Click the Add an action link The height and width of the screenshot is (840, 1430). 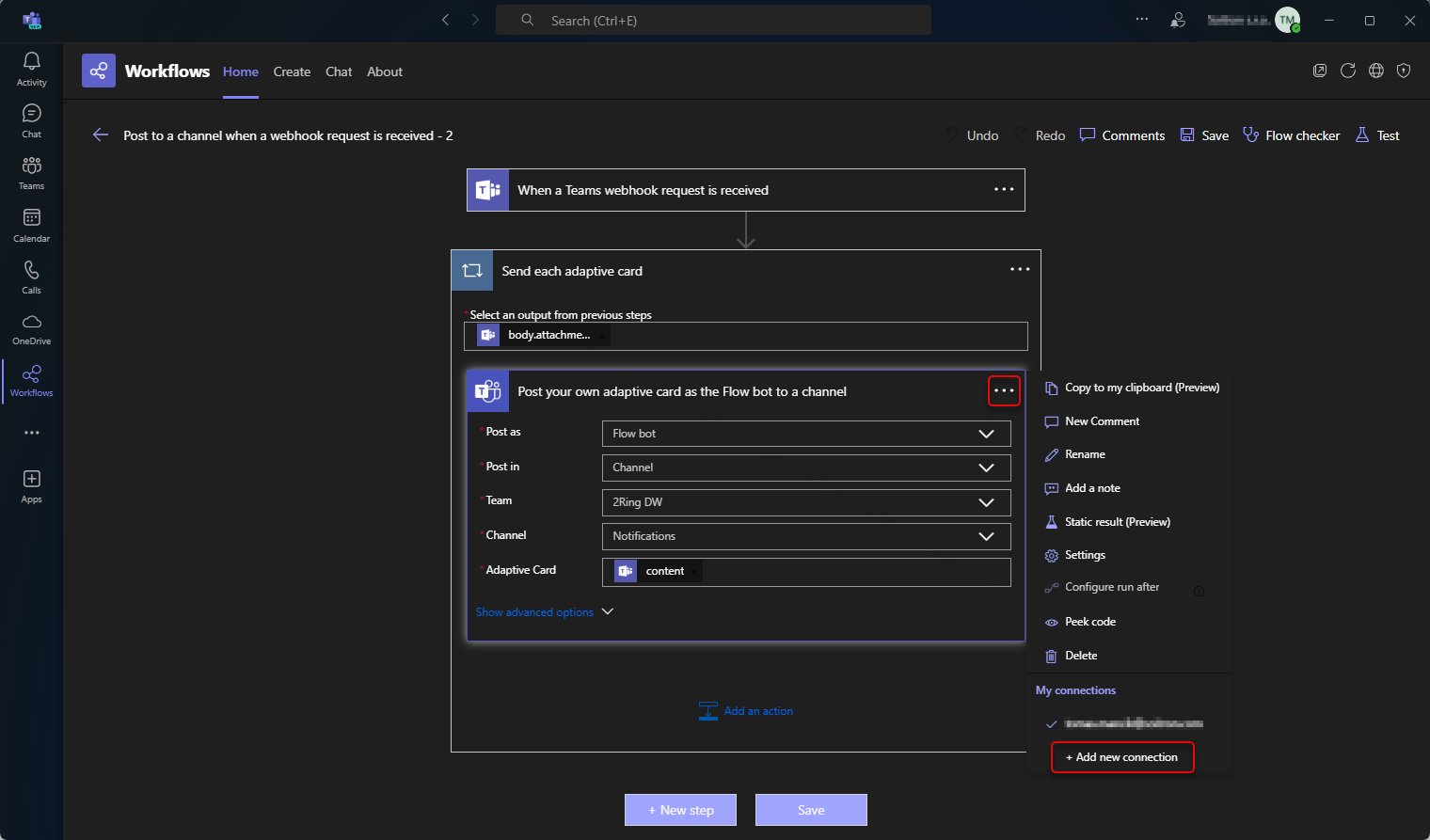pyautogui.click(x=757, y=710)
